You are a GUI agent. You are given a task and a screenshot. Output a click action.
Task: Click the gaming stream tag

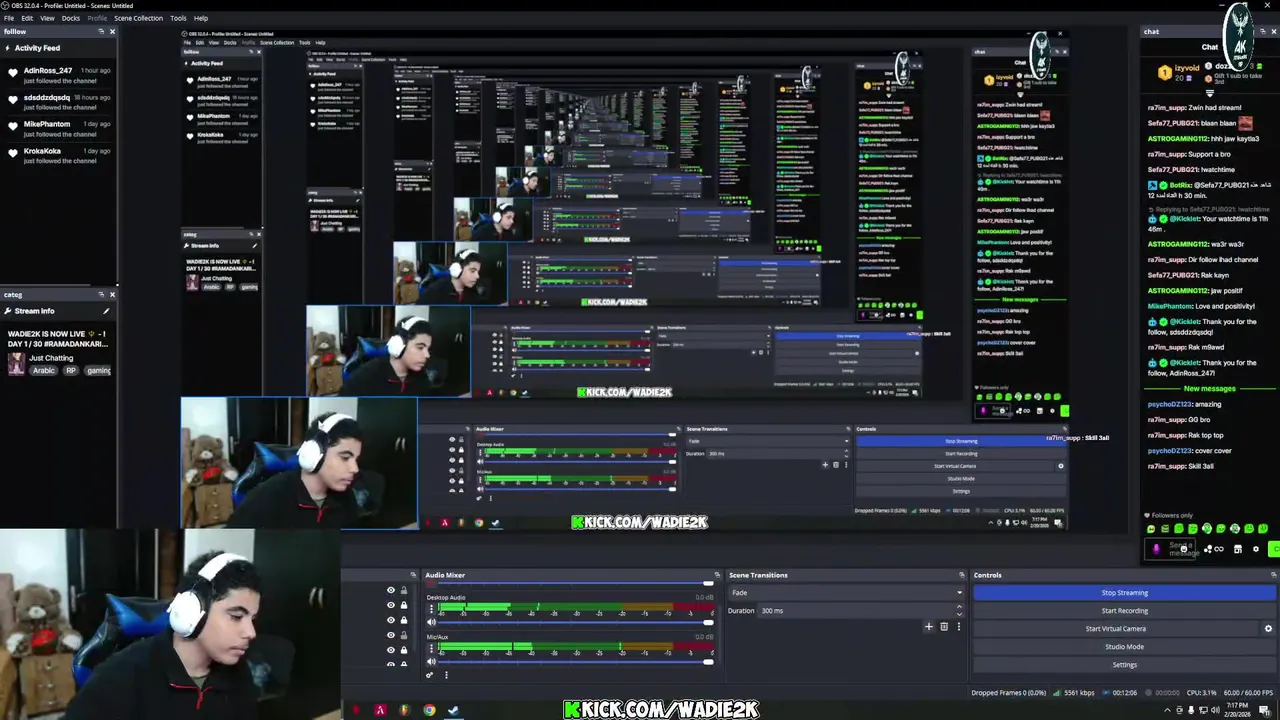(x=99, y=371)
